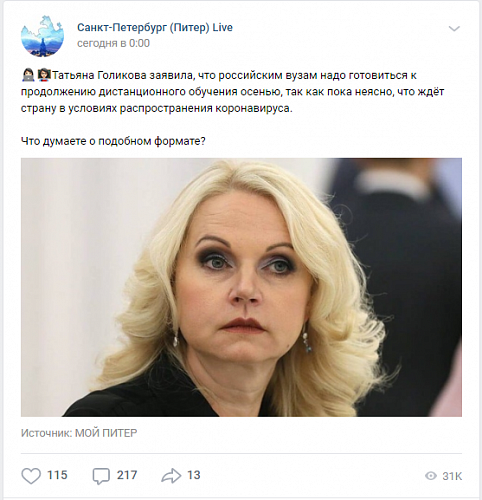Click the woman technologist emoji in the post
The image size is (482, 500).
[x=28, y=75]
